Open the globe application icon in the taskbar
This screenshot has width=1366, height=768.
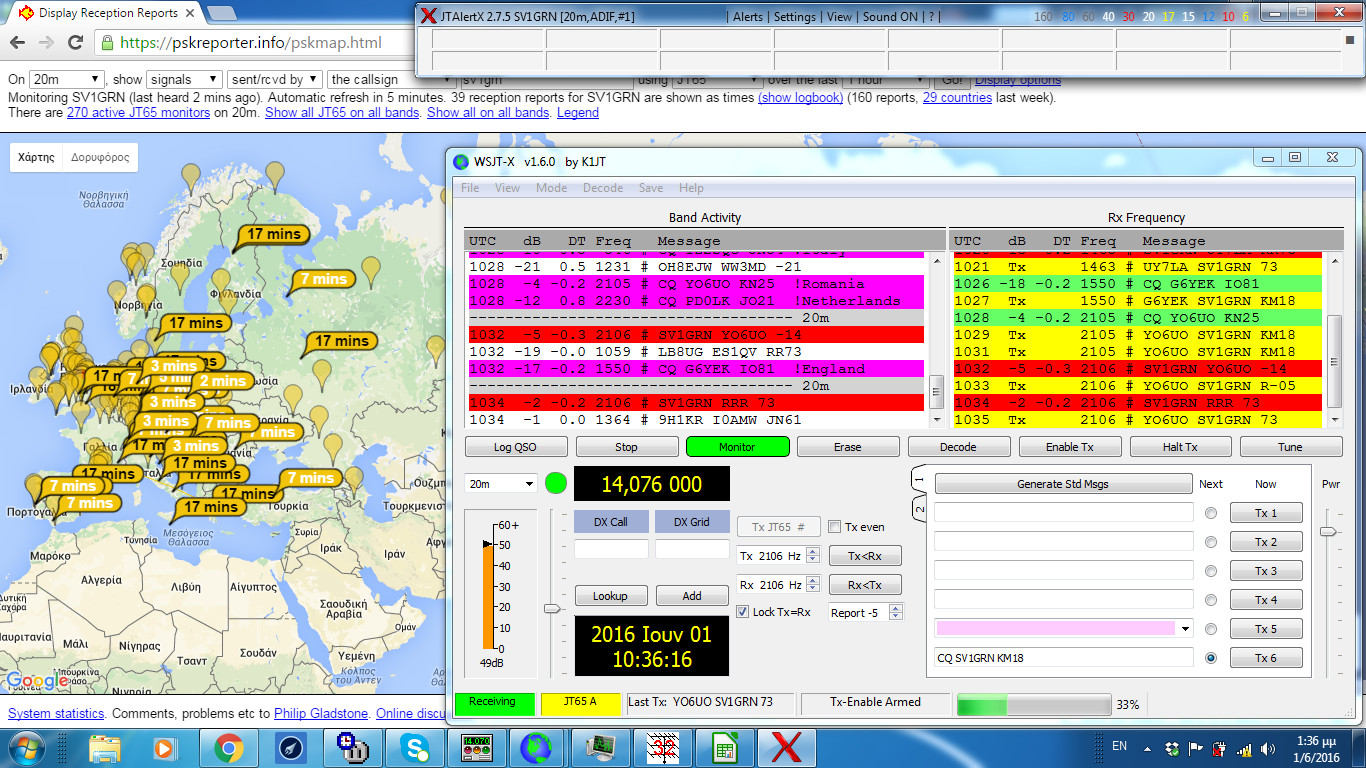[537, 747]
